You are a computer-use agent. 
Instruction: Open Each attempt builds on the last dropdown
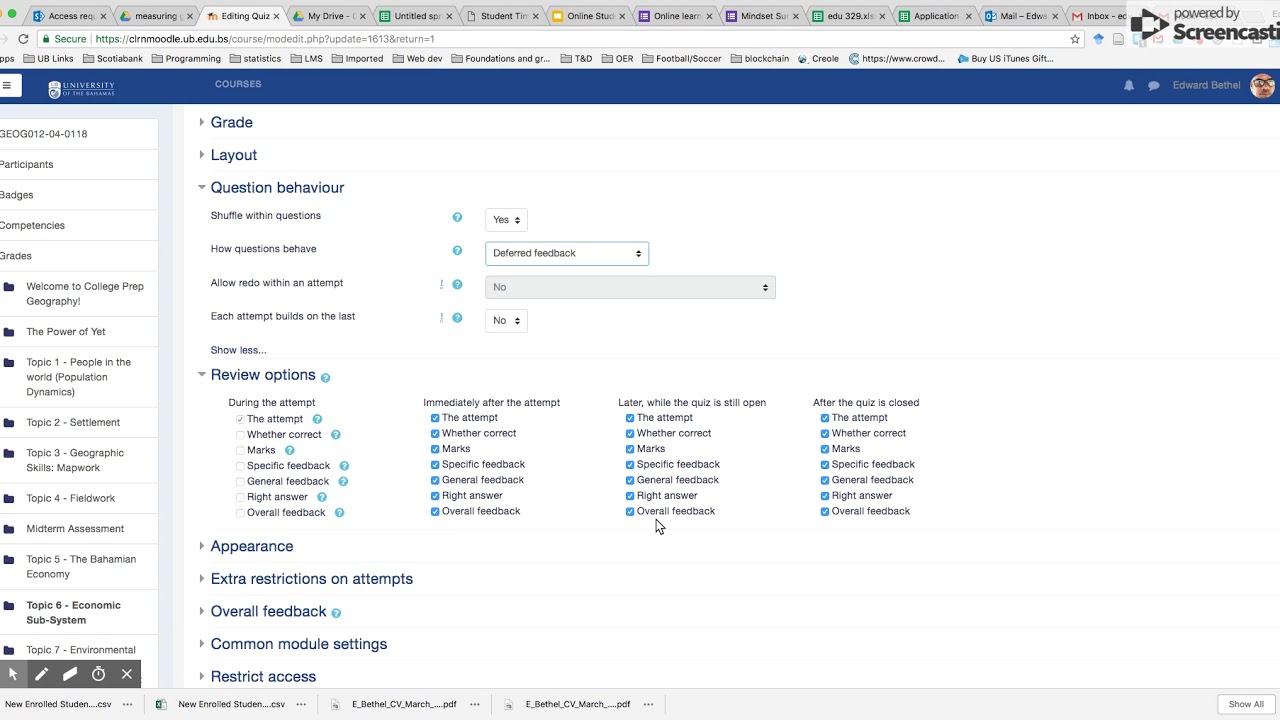coord(505,321)
